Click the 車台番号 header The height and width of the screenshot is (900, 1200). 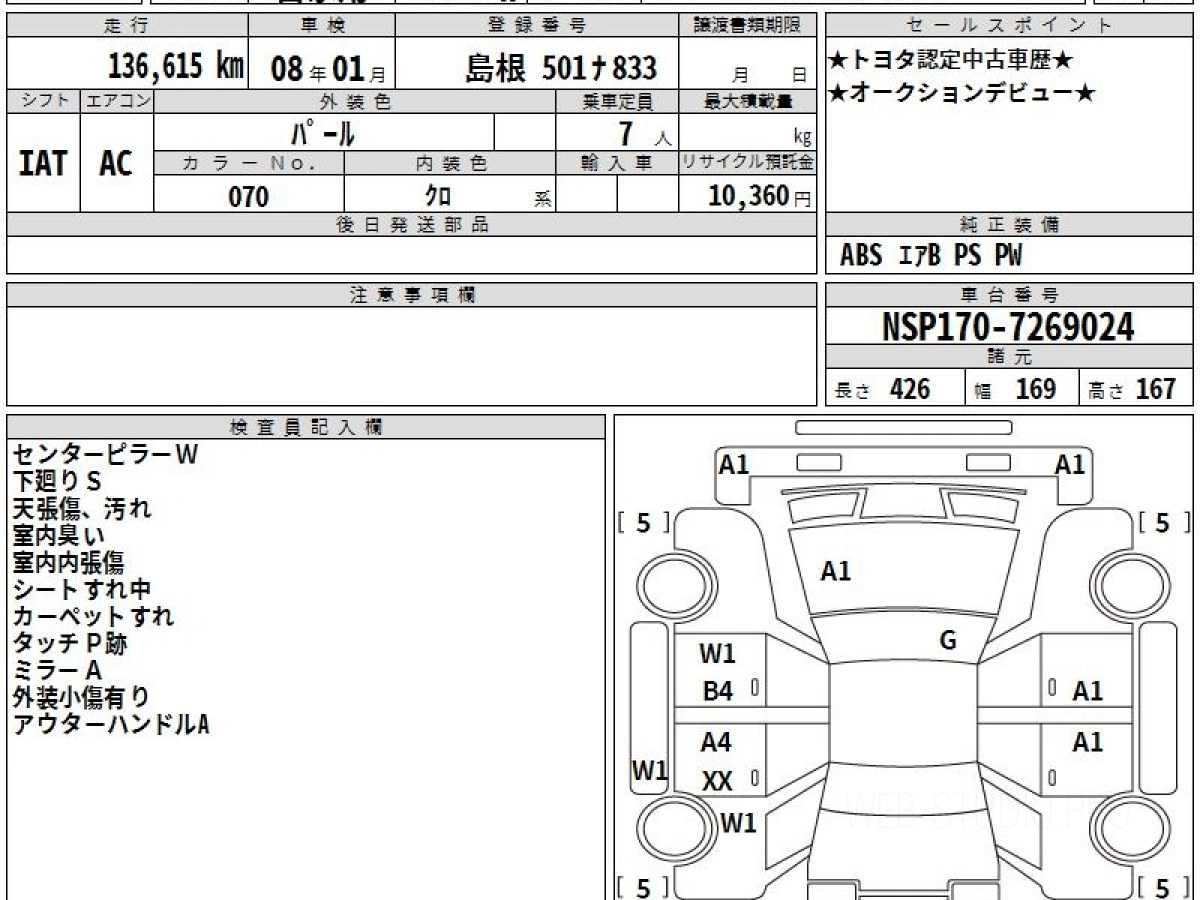tap(1009, 295)
